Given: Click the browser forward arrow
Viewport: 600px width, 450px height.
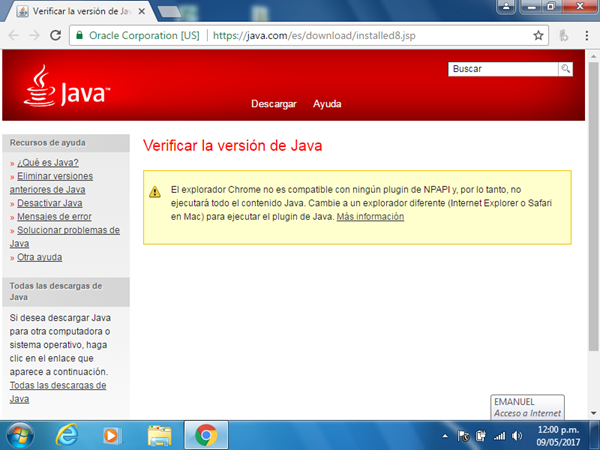Looking at the screenshot, I should 35,36.
